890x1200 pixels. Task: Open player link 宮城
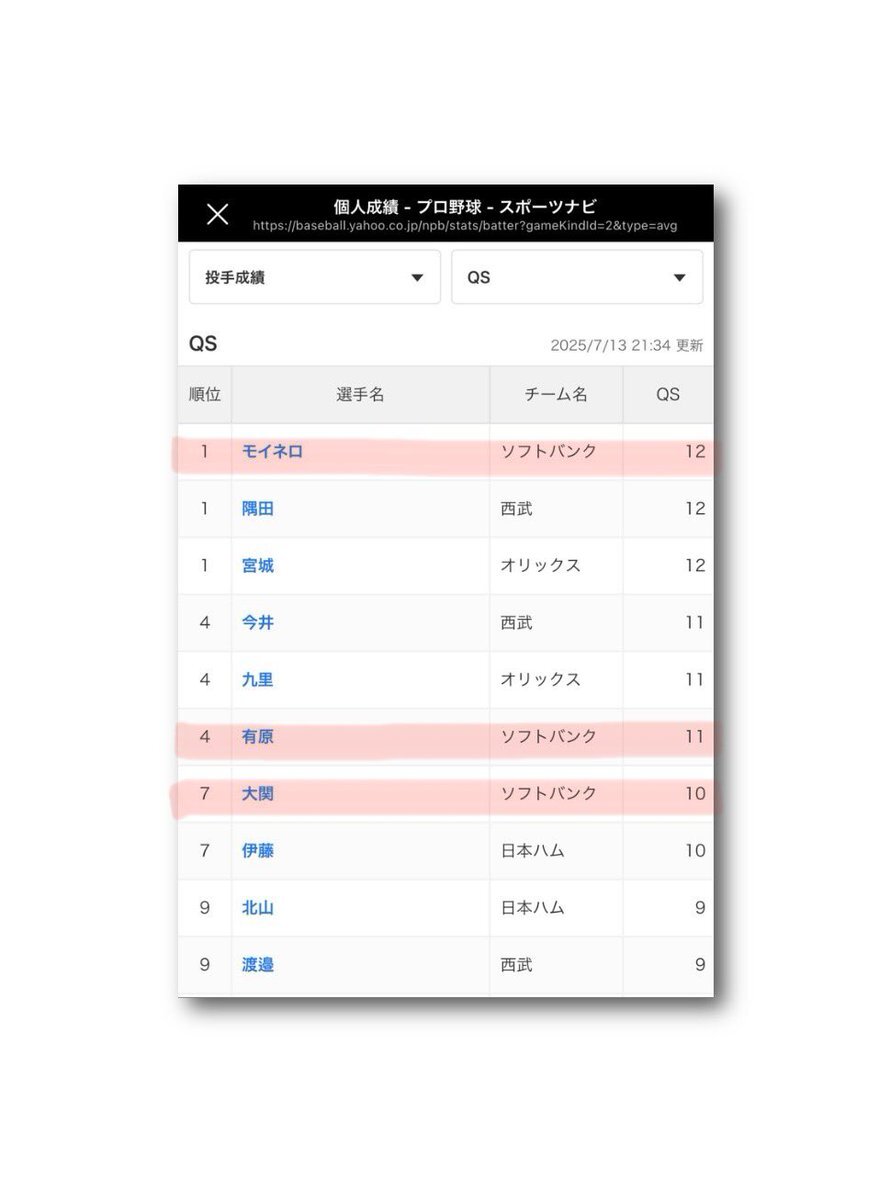(x=258, y=565)
